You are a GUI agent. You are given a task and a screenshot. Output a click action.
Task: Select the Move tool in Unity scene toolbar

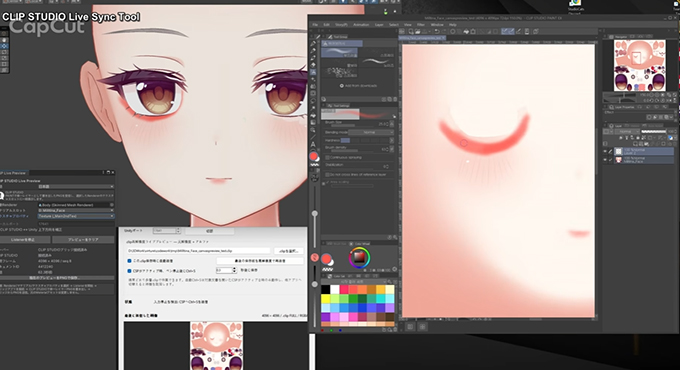coord(4,46)
